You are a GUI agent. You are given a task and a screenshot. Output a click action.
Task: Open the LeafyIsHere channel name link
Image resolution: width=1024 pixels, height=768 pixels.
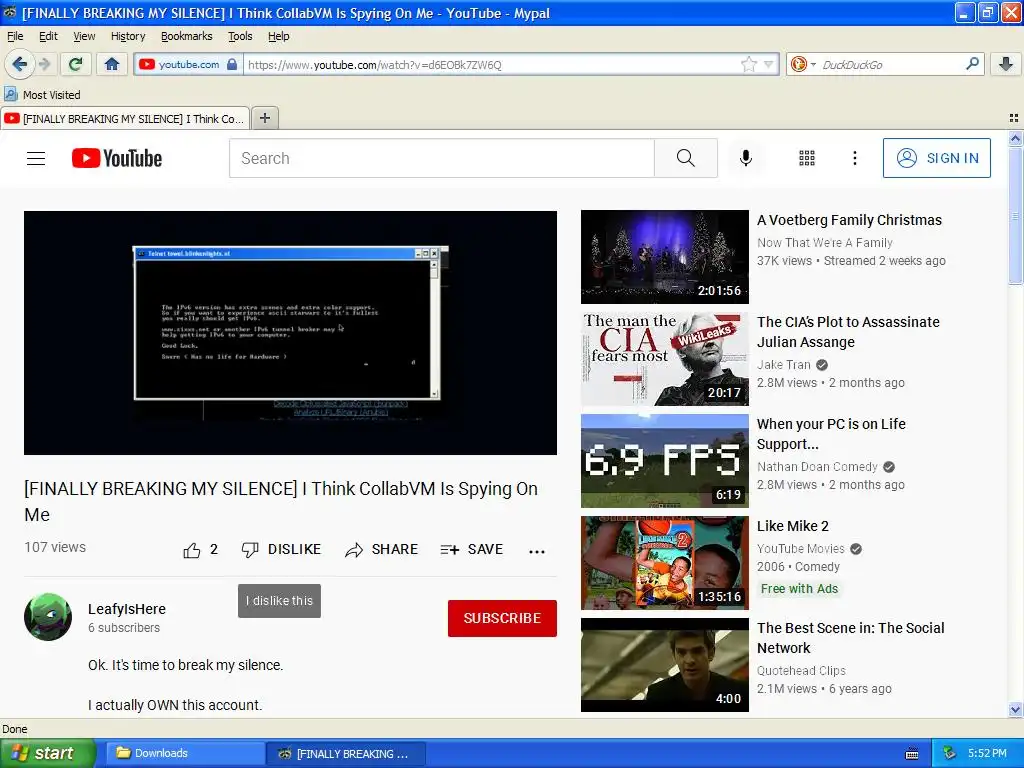coord(127,609)
